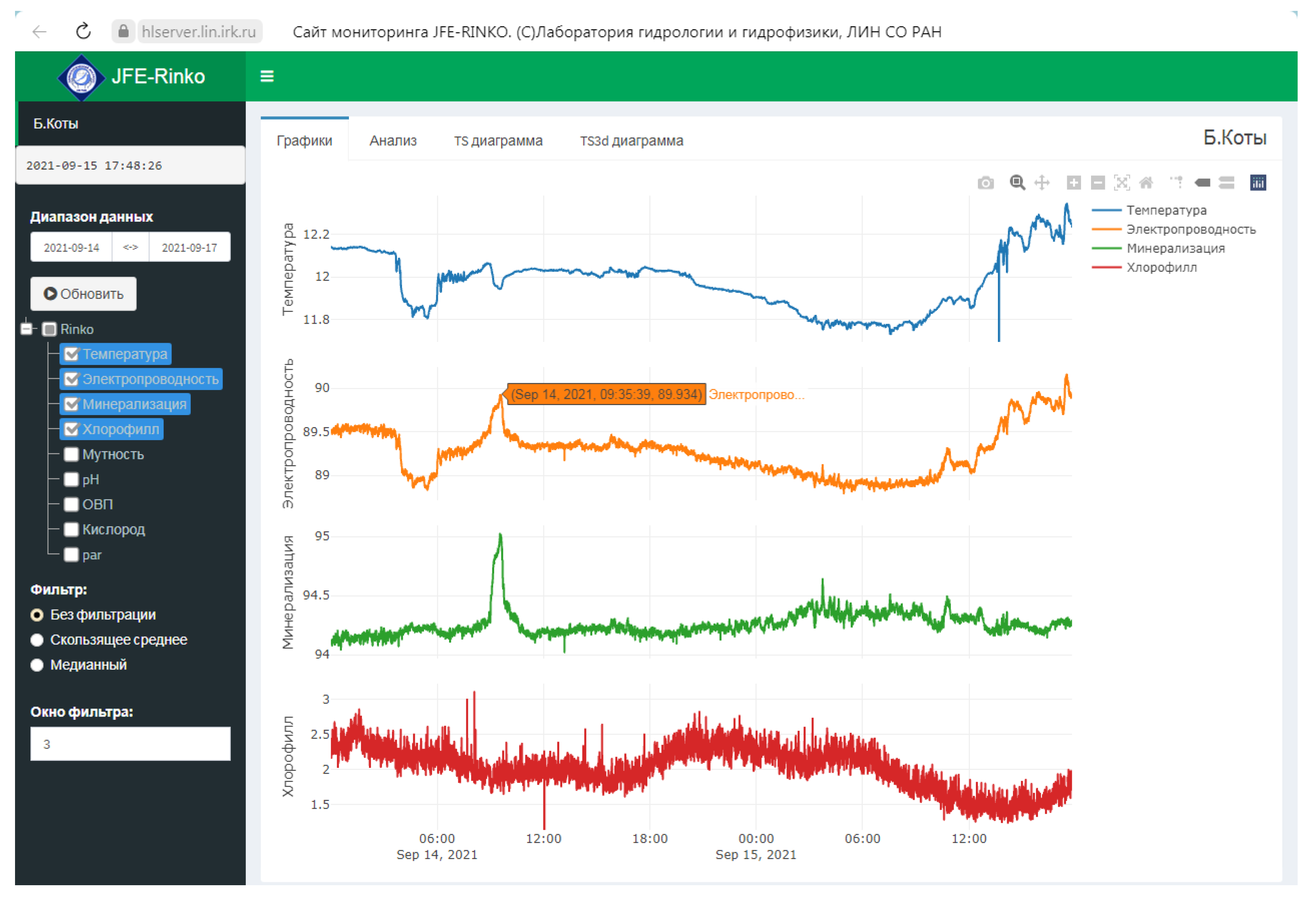Switch to the Анализ tab
Screen dimensions: 1316x904
coord(393,140)
